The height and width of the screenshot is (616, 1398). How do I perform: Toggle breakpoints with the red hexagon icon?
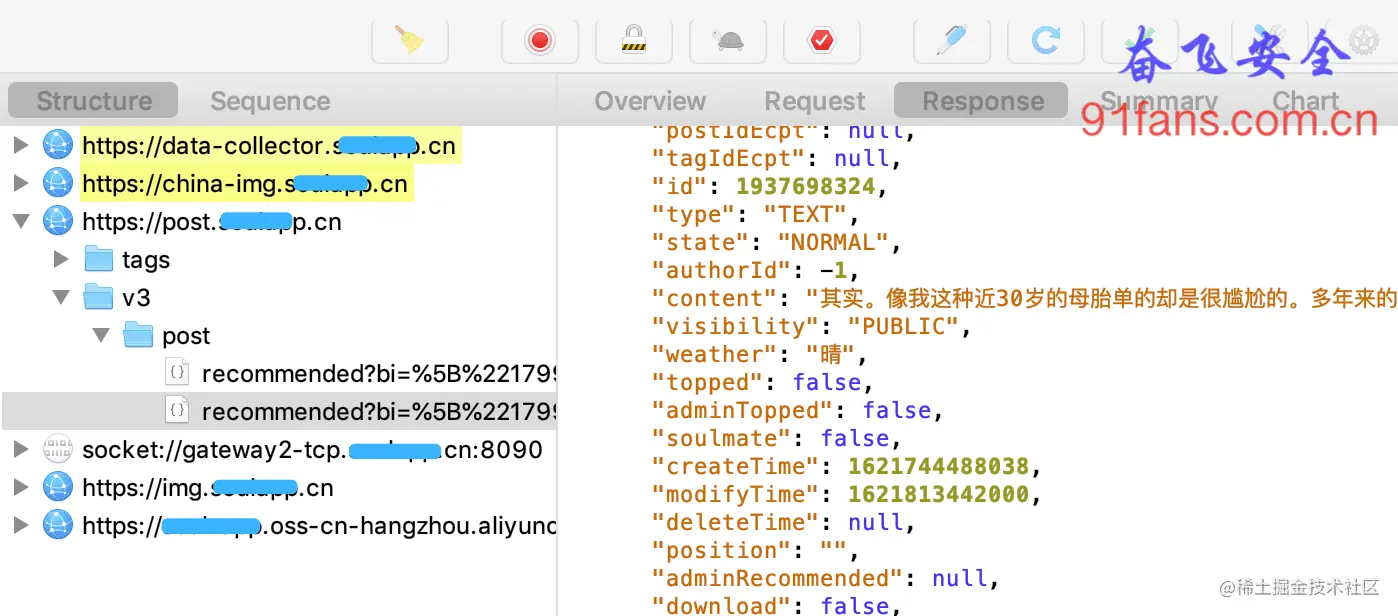pyautogui.click(x=822, y=40)
